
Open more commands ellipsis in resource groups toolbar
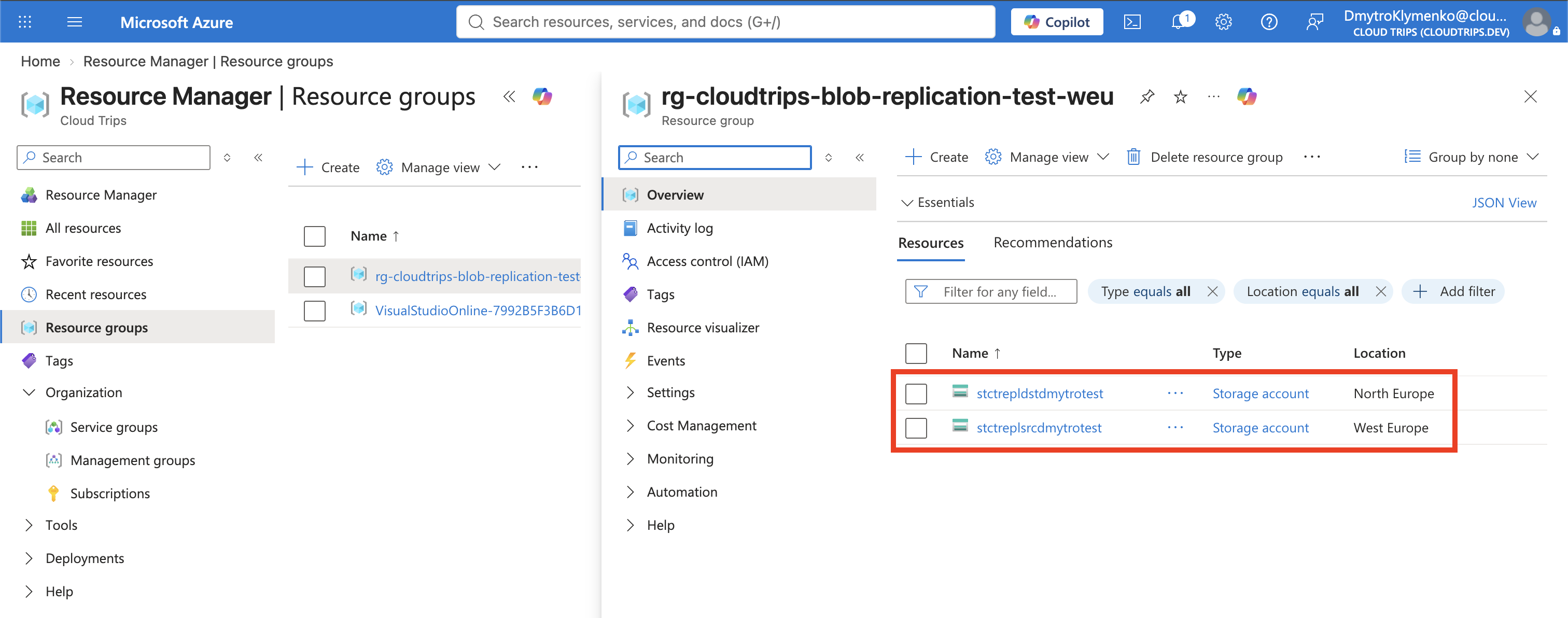(529, 167)
